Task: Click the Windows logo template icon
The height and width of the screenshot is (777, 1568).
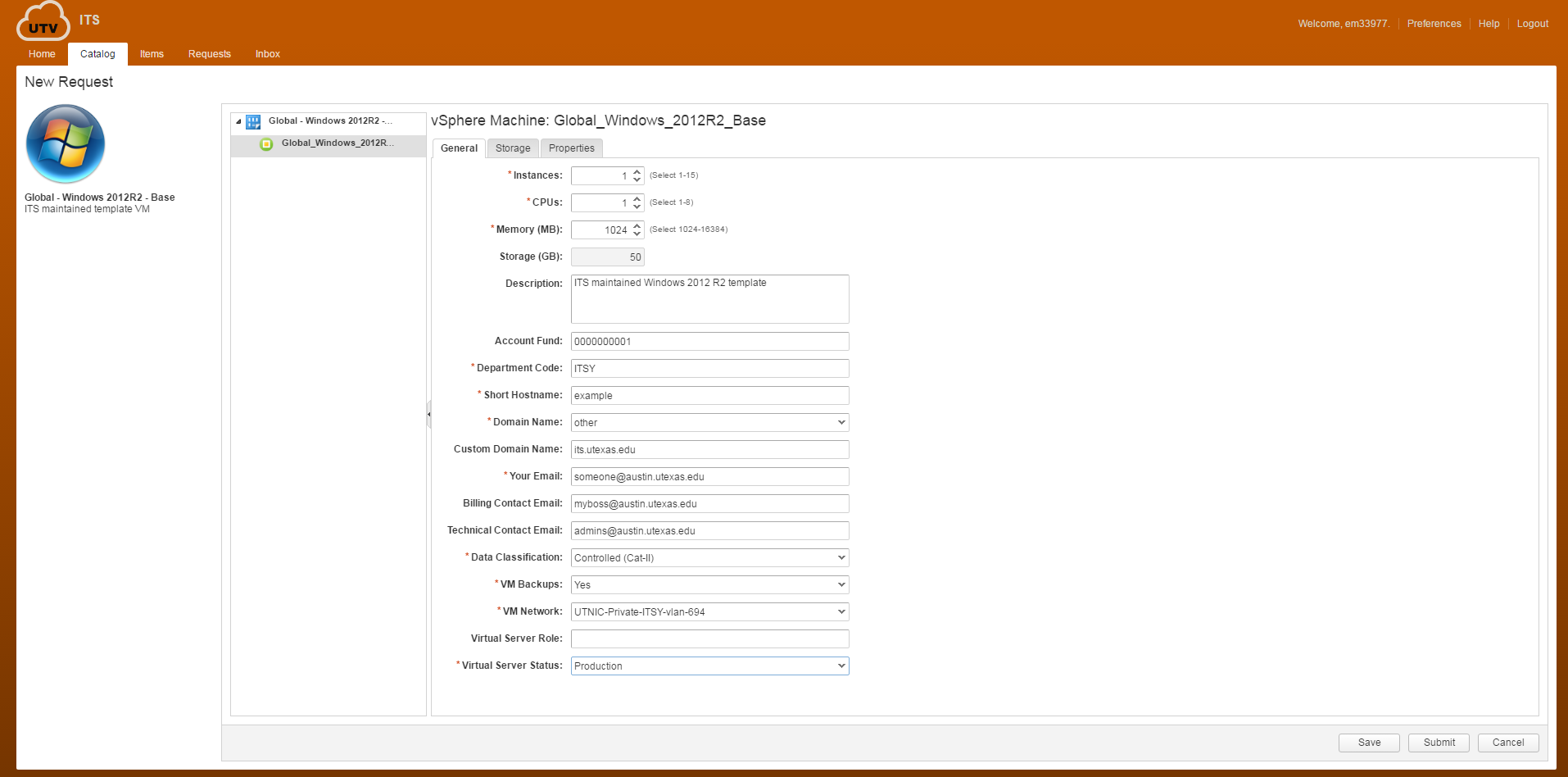Action: point(65,143)
